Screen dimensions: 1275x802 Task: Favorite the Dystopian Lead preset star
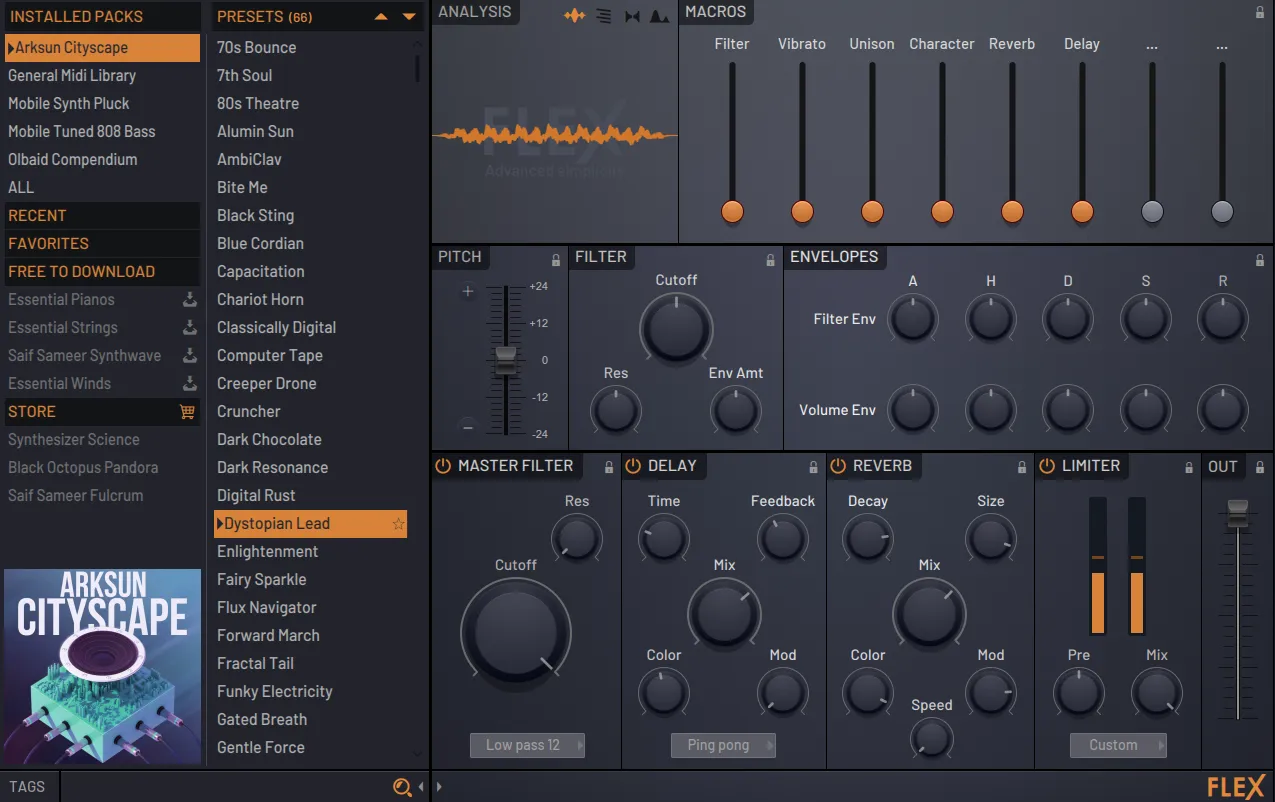coord(398,524)
